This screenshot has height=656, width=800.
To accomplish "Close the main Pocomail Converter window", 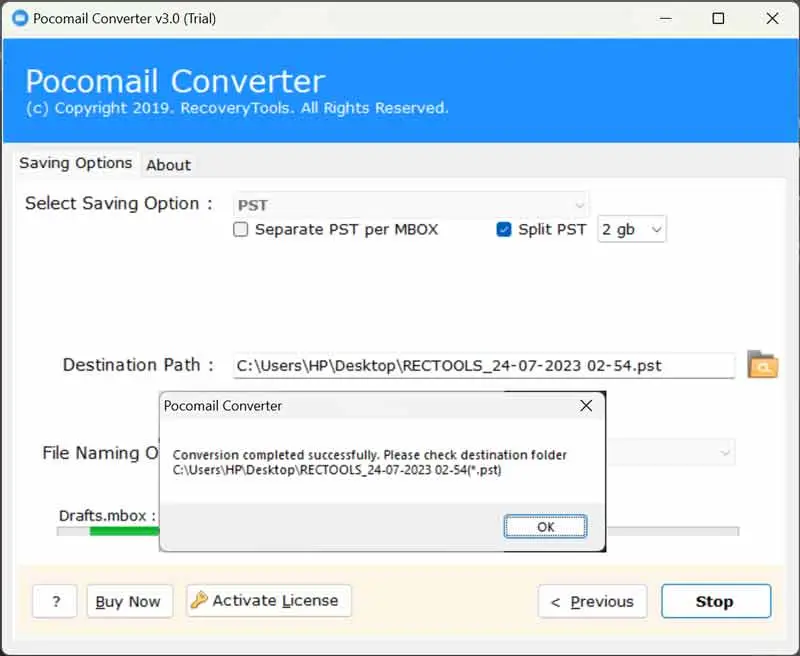I will (772, 18).
